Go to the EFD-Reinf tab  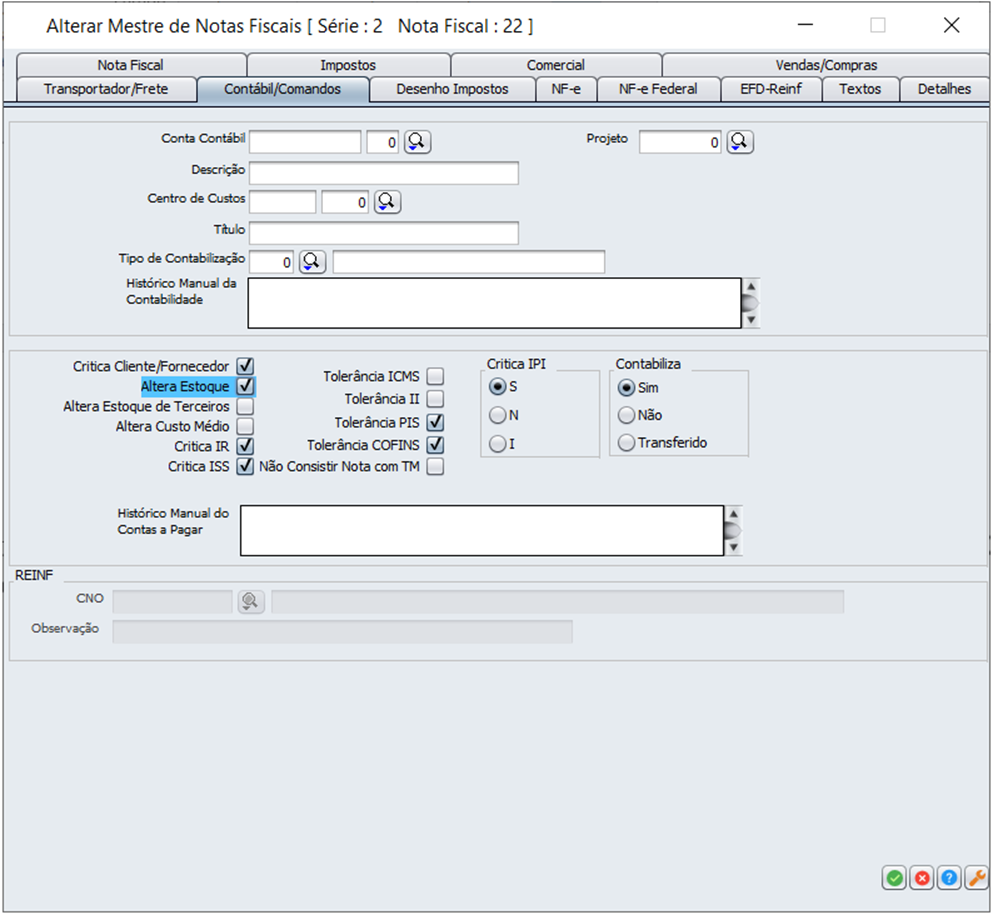coord(771,89)
